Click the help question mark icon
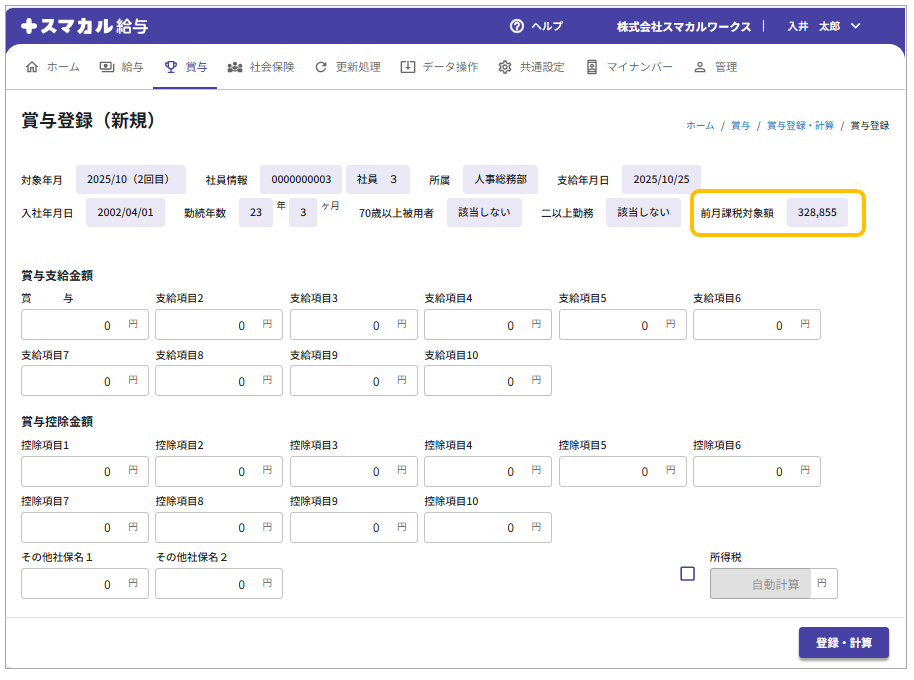Screen dimensions: 914x680 click(517, 26)
